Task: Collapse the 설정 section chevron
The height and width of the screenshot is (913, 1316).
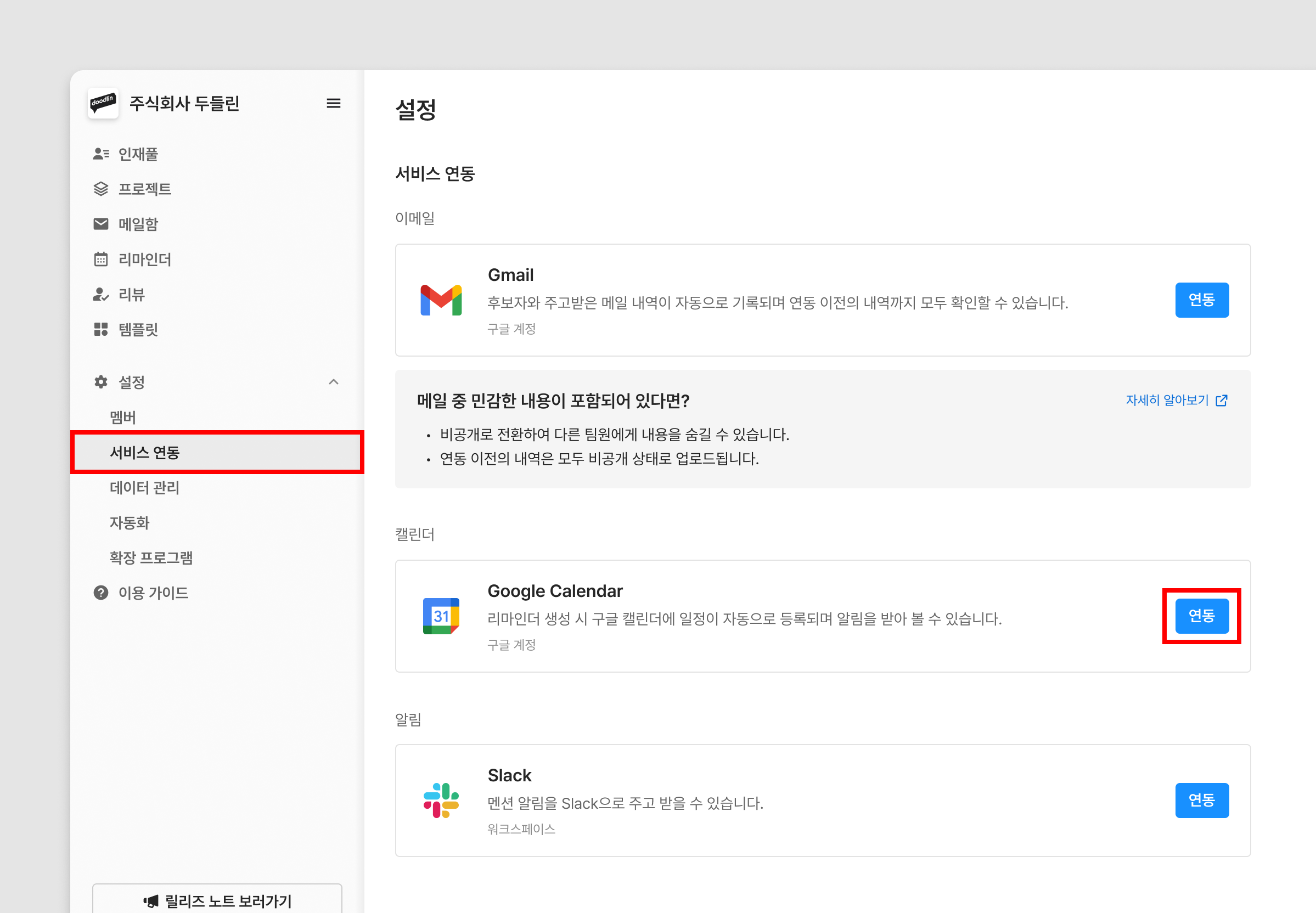Action: (334, 382)
